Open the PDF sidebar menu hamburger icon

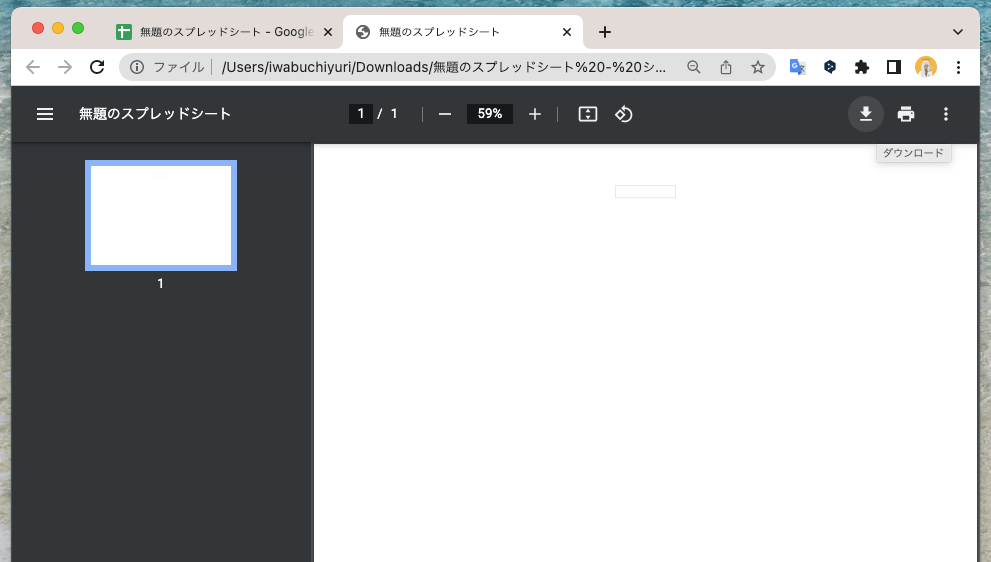point(45,114)
